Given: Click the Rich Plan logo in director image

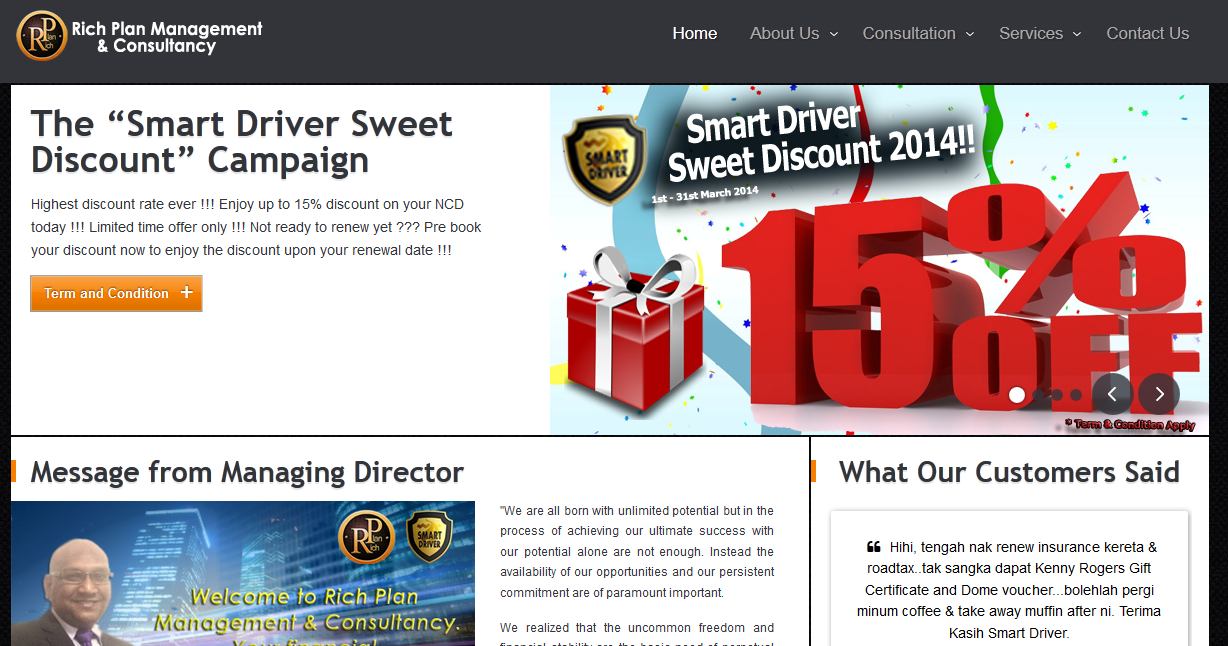Looking at the screenshot, I should (x=367, y=537).
